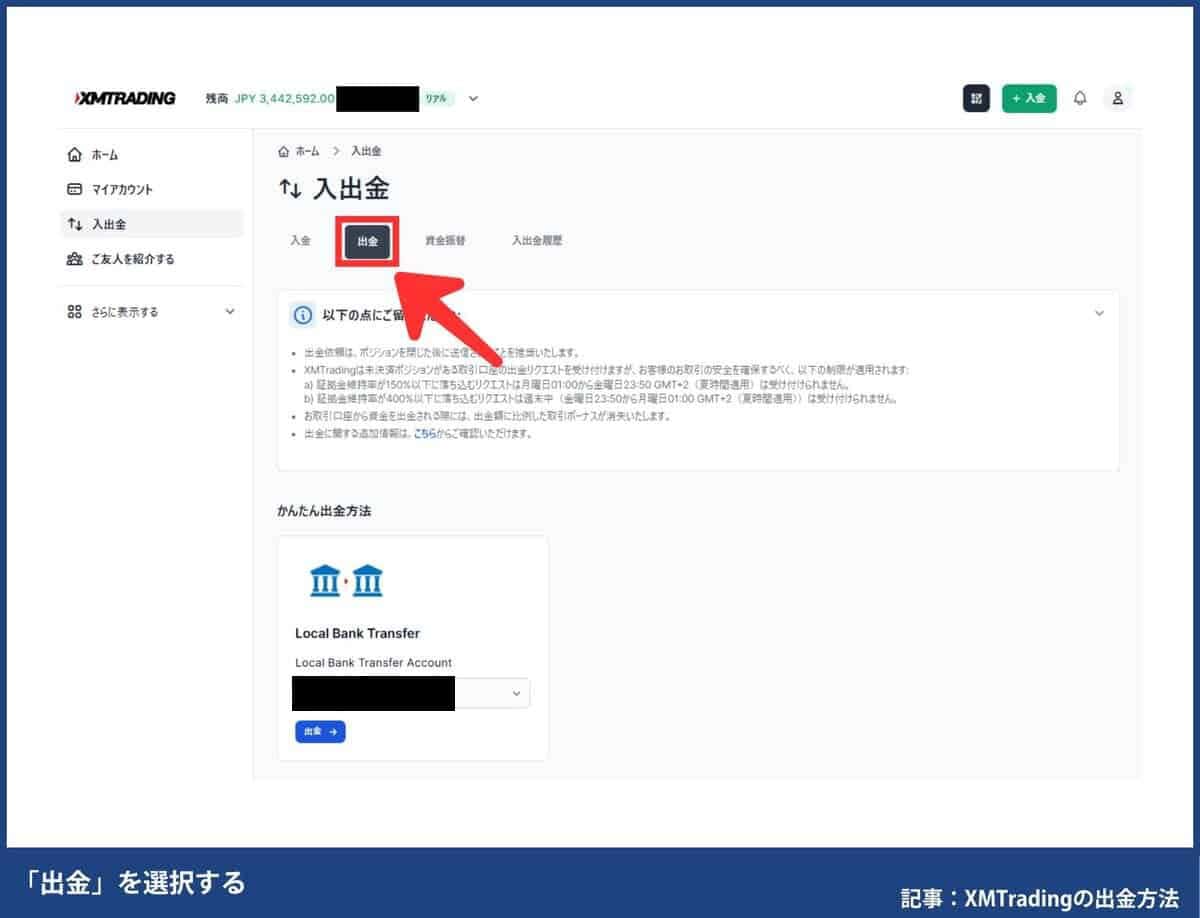Click the かんたん出金方法 heading
This screenshot has height=918, width=1200.
tap(325, 511)
